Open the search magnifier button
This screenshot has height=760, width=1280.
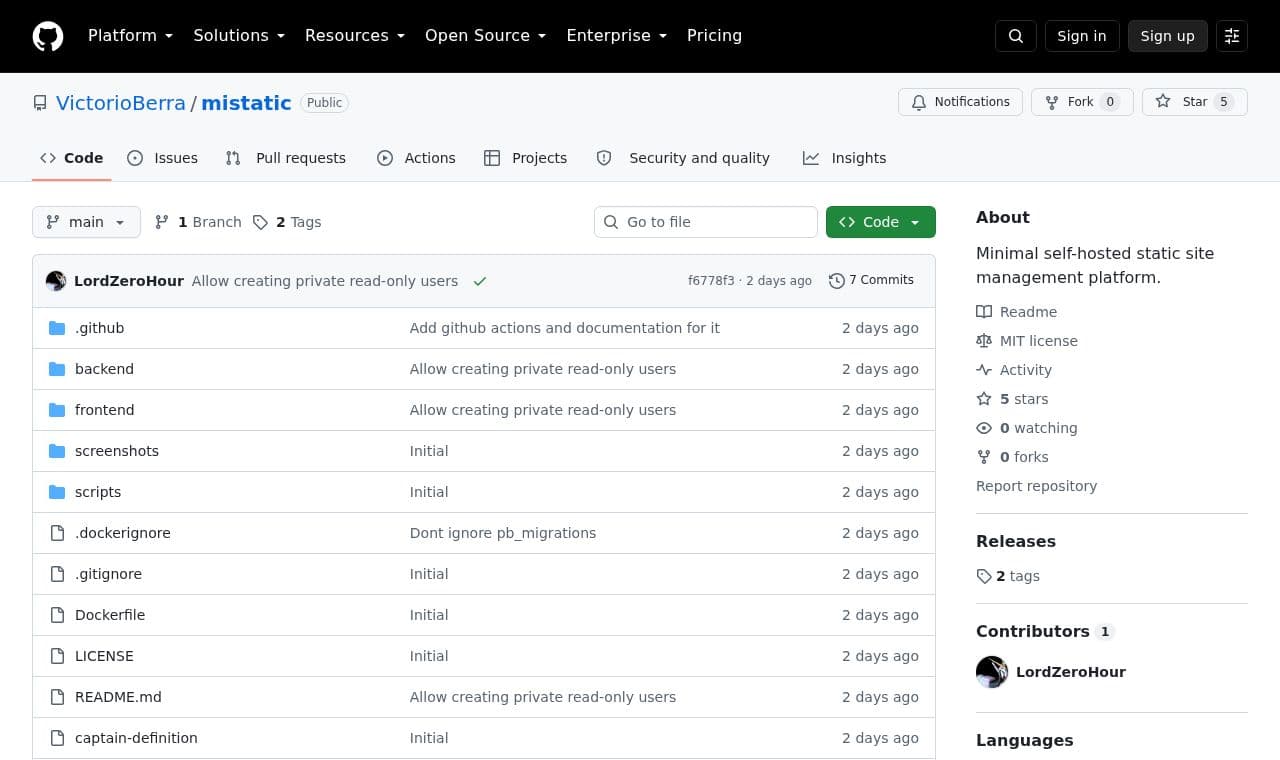pos(1016,36)
